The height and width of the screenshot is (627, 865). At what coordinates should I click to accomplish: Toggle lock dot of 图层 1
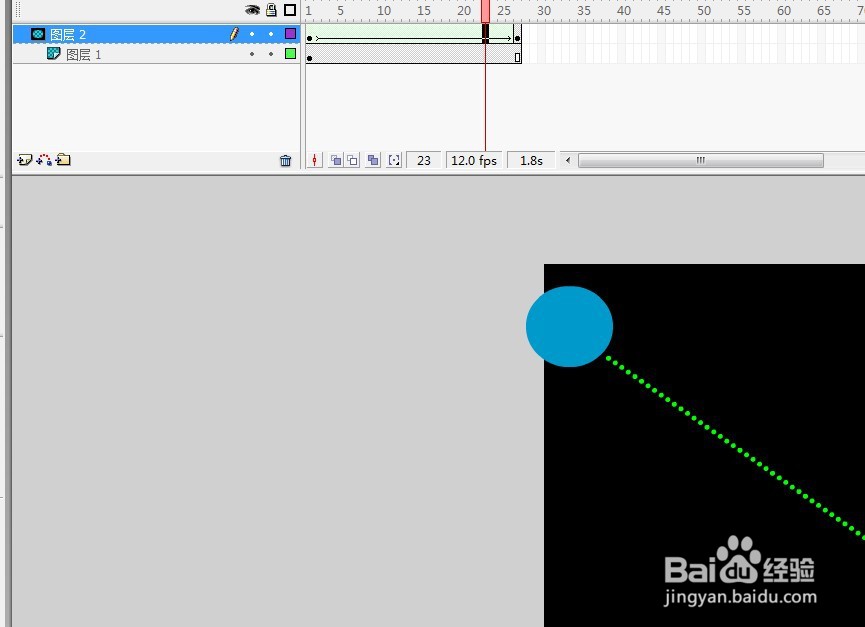[271, 54]
